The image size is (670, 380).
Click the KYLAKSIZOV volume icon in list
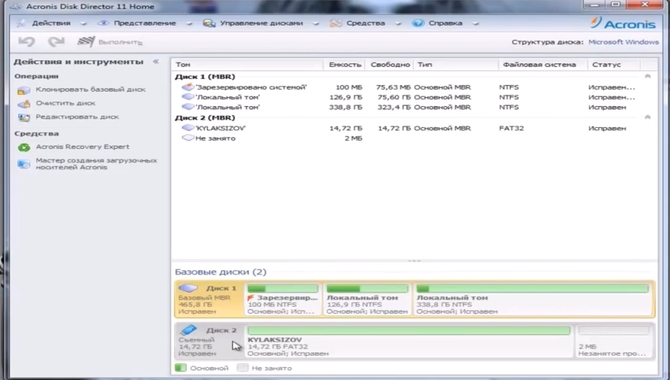tap(188, 128)
